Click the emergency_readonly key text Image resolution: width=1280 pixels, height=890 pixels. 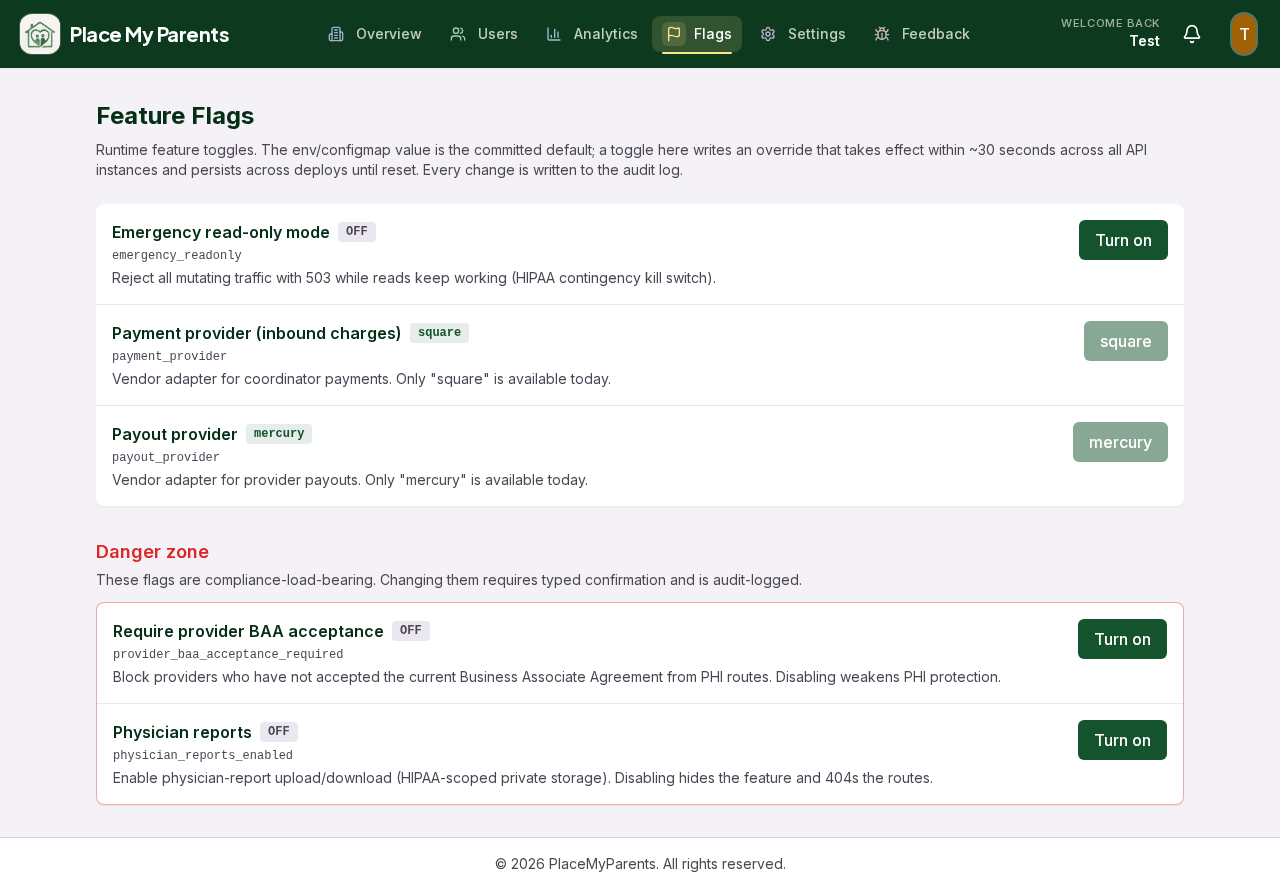point(177,256)
